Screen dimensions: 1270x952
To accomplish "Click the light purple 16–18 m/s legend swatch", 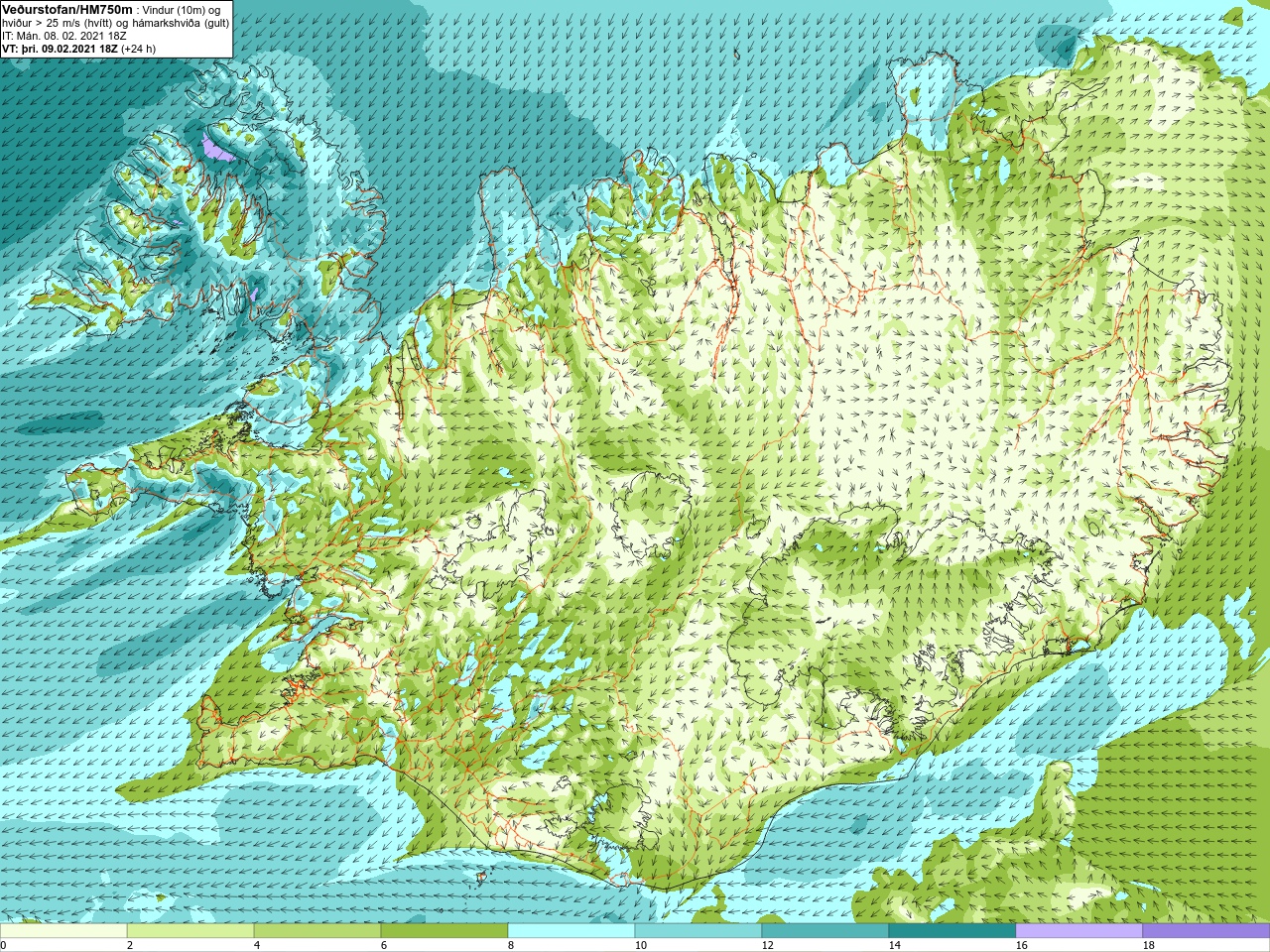I will pos(1079,931).
